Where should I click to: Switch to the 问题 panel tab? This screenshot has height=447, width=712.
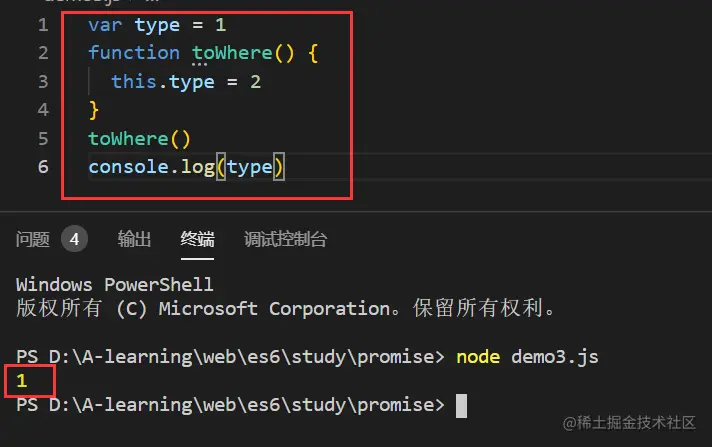pyautogui.click(x=33, y=239)
